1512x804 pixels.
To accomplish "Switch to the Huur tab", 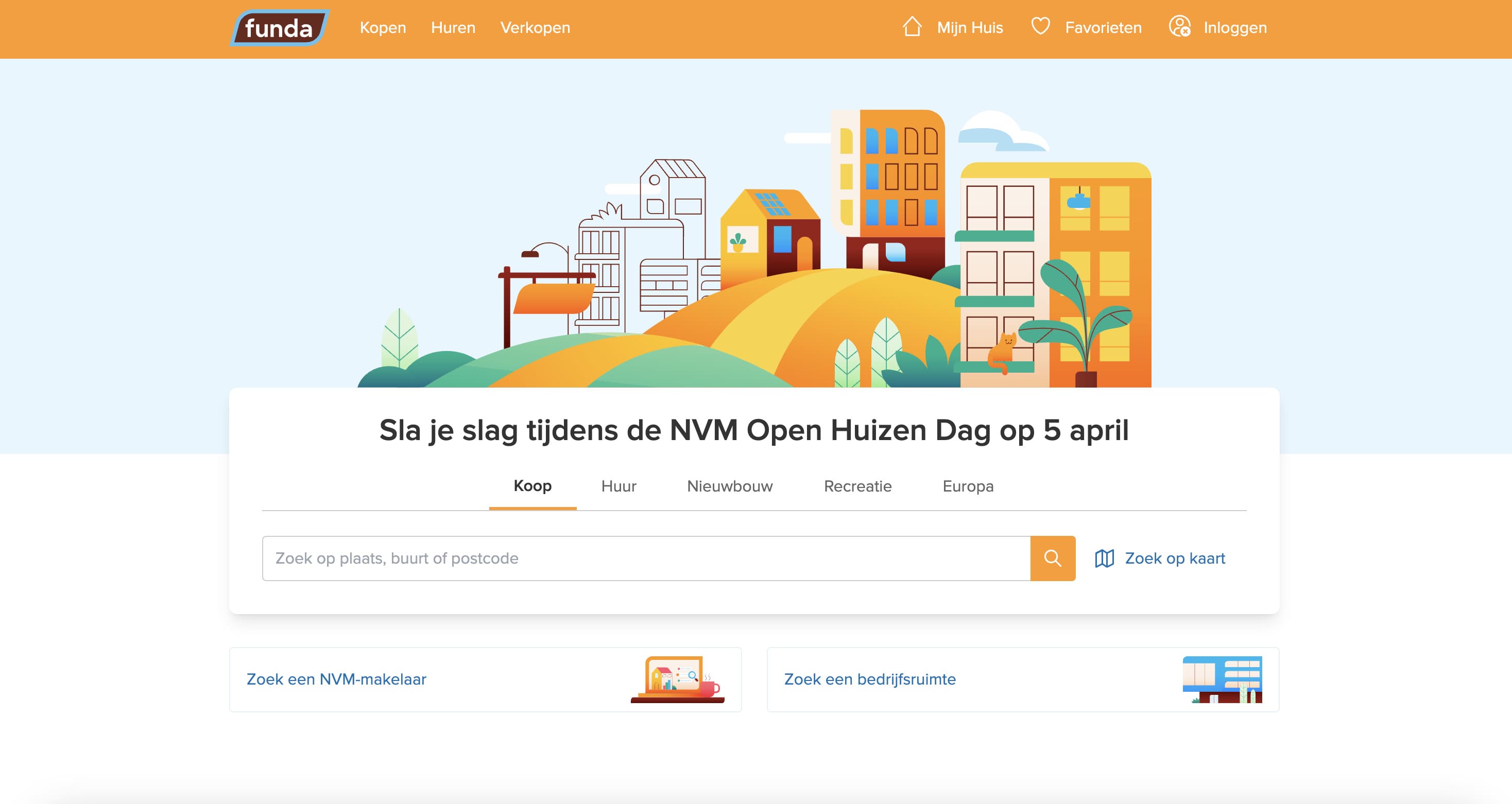I will pos(618,486).
